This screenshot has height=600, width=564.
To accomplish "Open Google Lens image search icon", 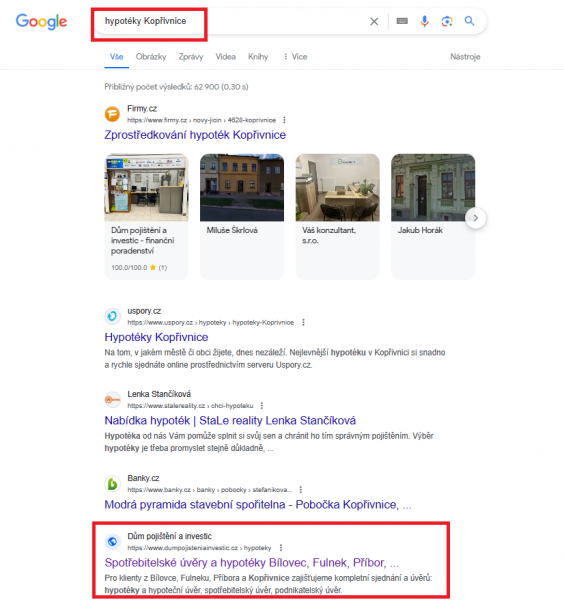I will (x=447, y=21).
